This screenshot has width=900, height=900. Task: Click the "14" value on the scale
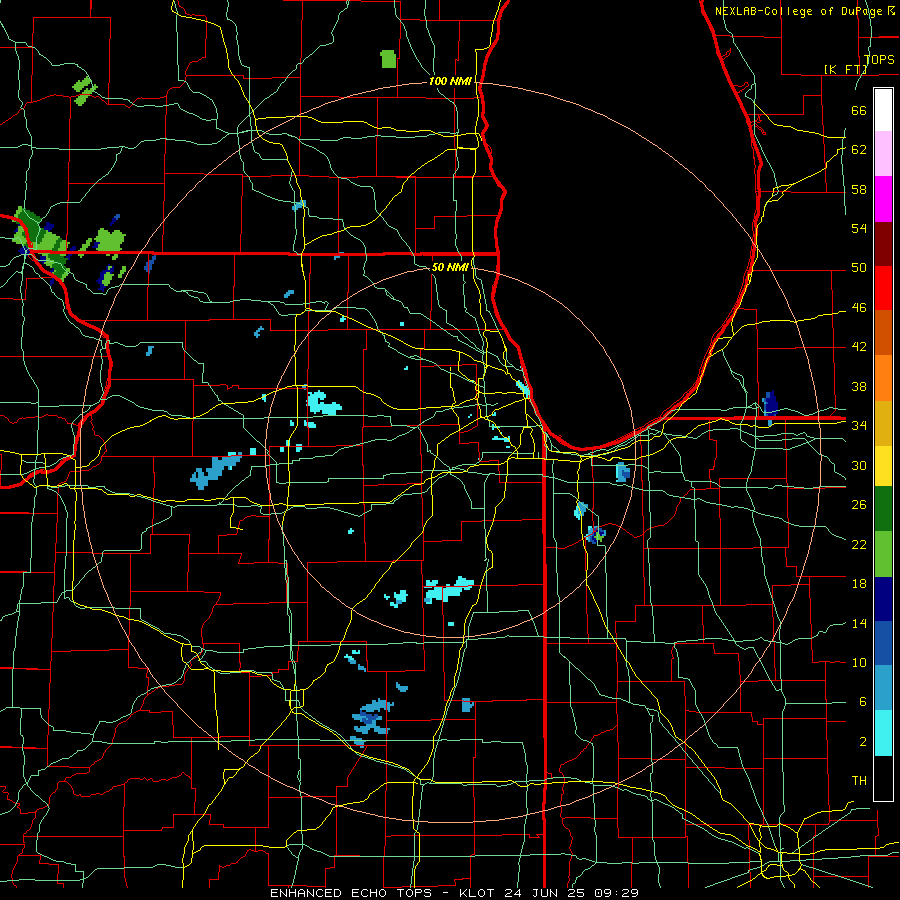(859, 623)
